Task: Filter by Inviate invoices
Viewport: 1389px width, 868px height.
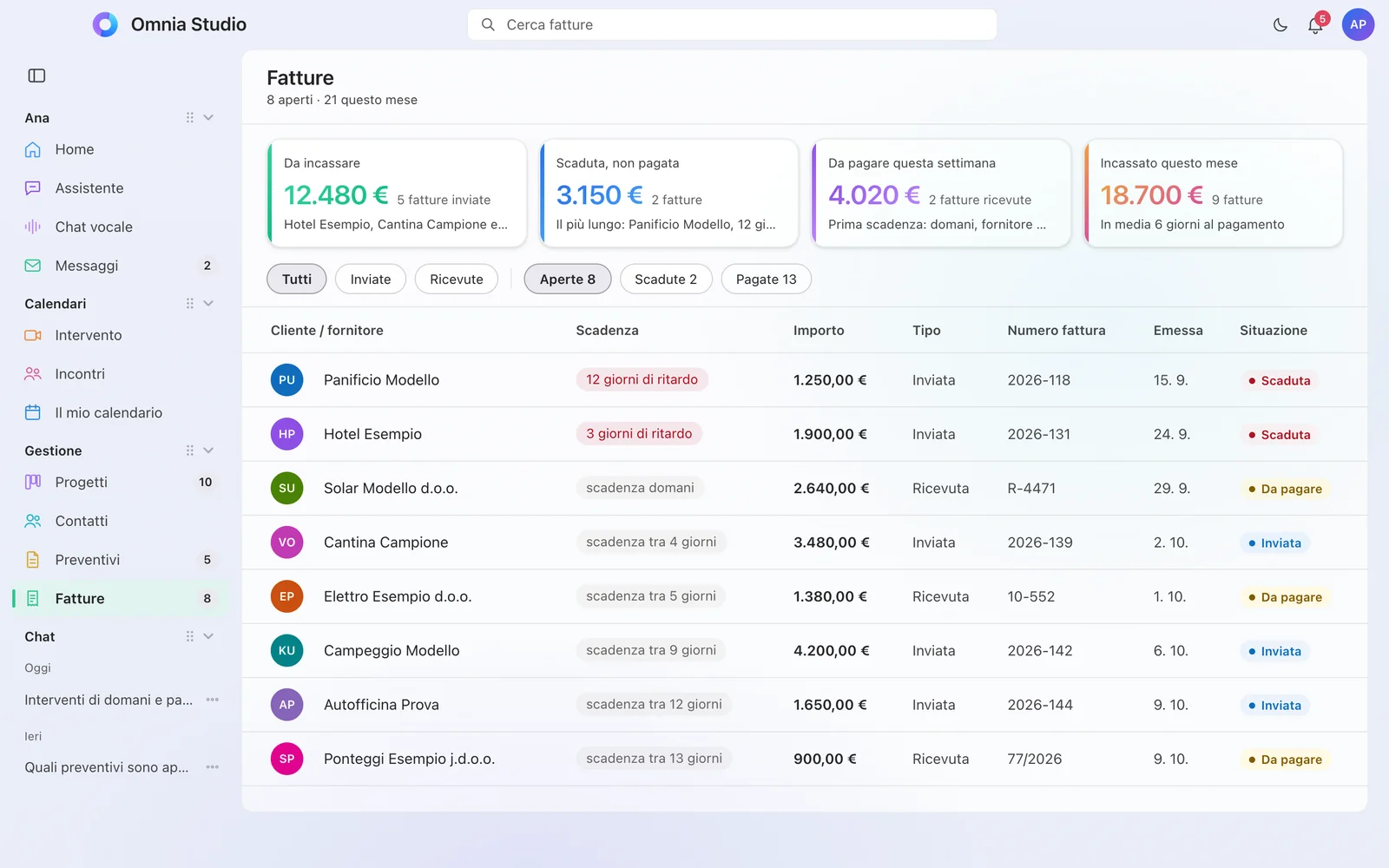Action: (371, 279)
